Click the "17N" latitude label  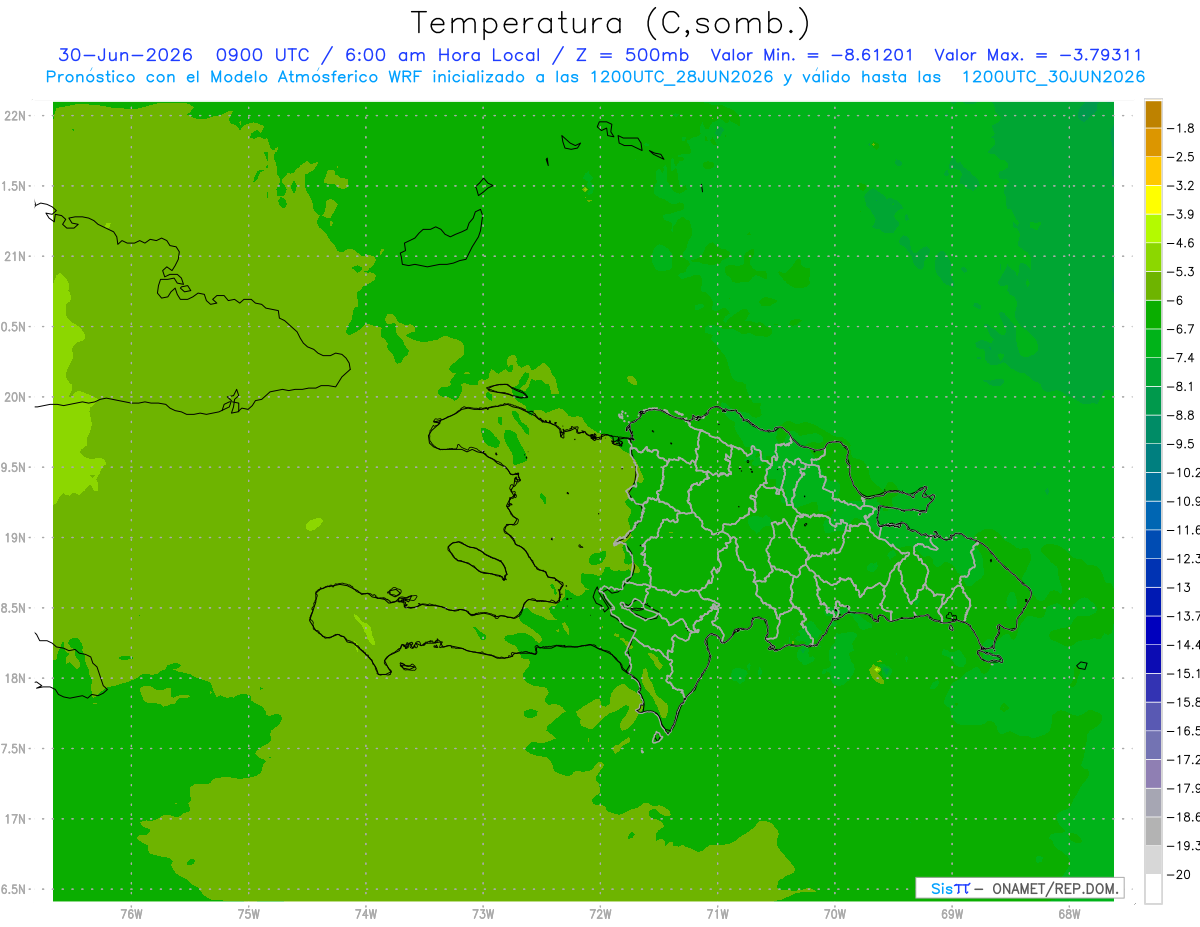point(16,819)
